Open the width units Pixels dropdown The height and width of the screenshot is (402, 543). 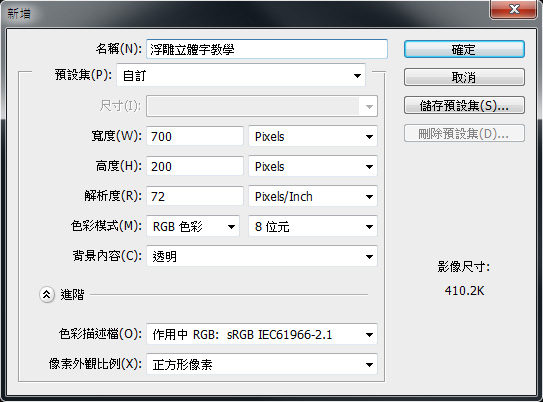pyautogui.click(x=313, y=136)
